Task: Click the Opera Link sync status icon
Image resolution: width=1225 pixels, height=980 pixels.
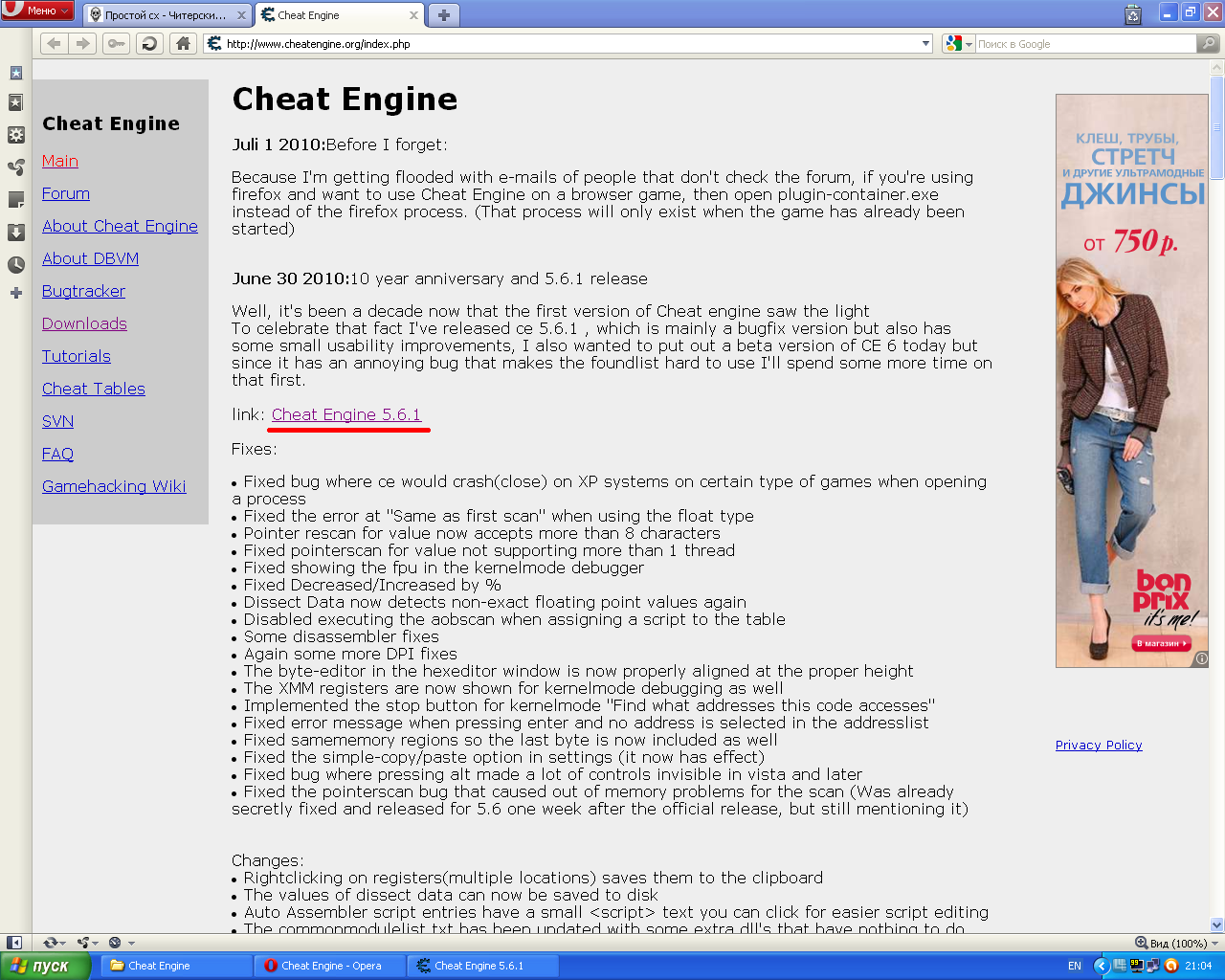Action: pos(51,943)
